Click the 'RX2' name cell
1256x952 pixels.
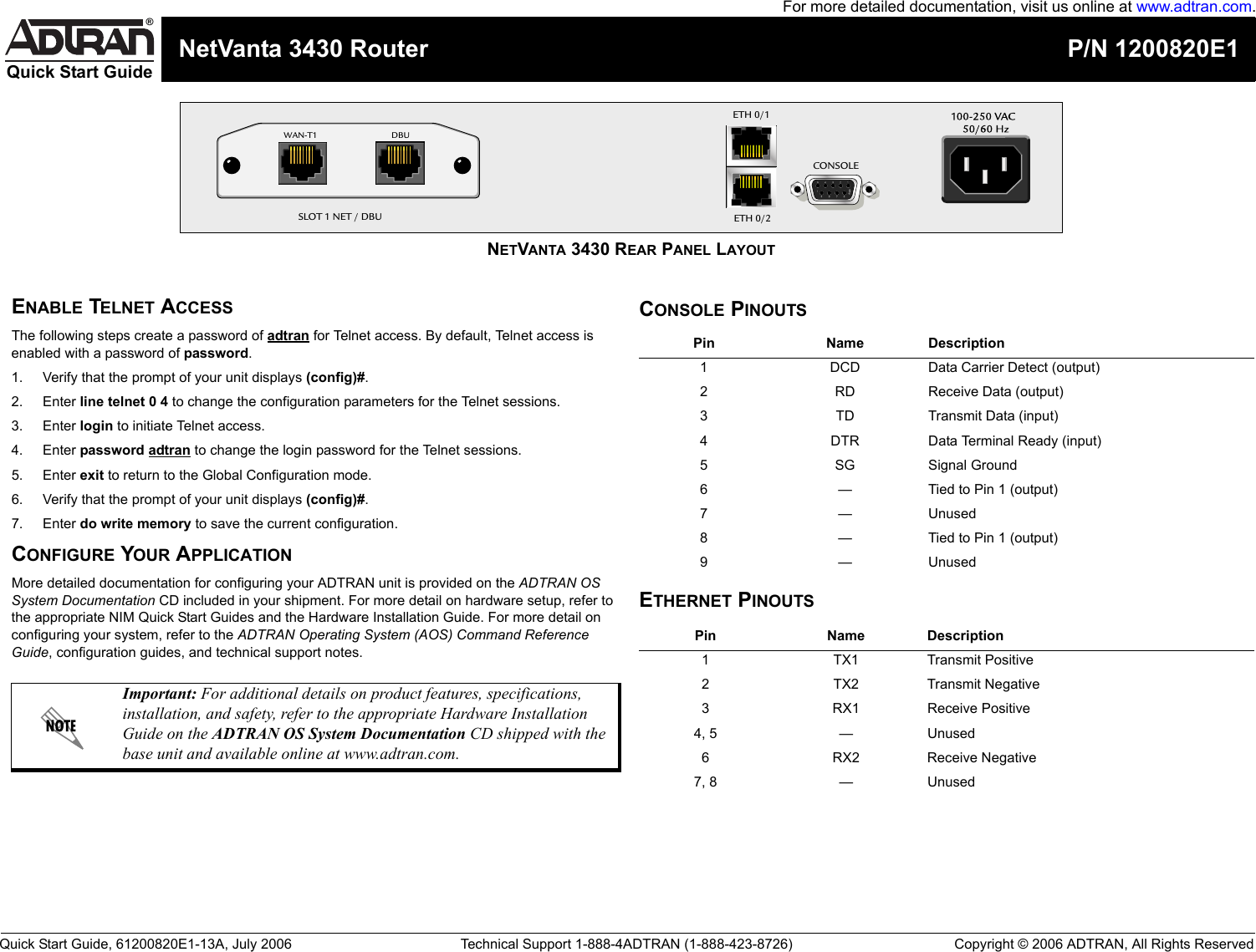[845, 758]
